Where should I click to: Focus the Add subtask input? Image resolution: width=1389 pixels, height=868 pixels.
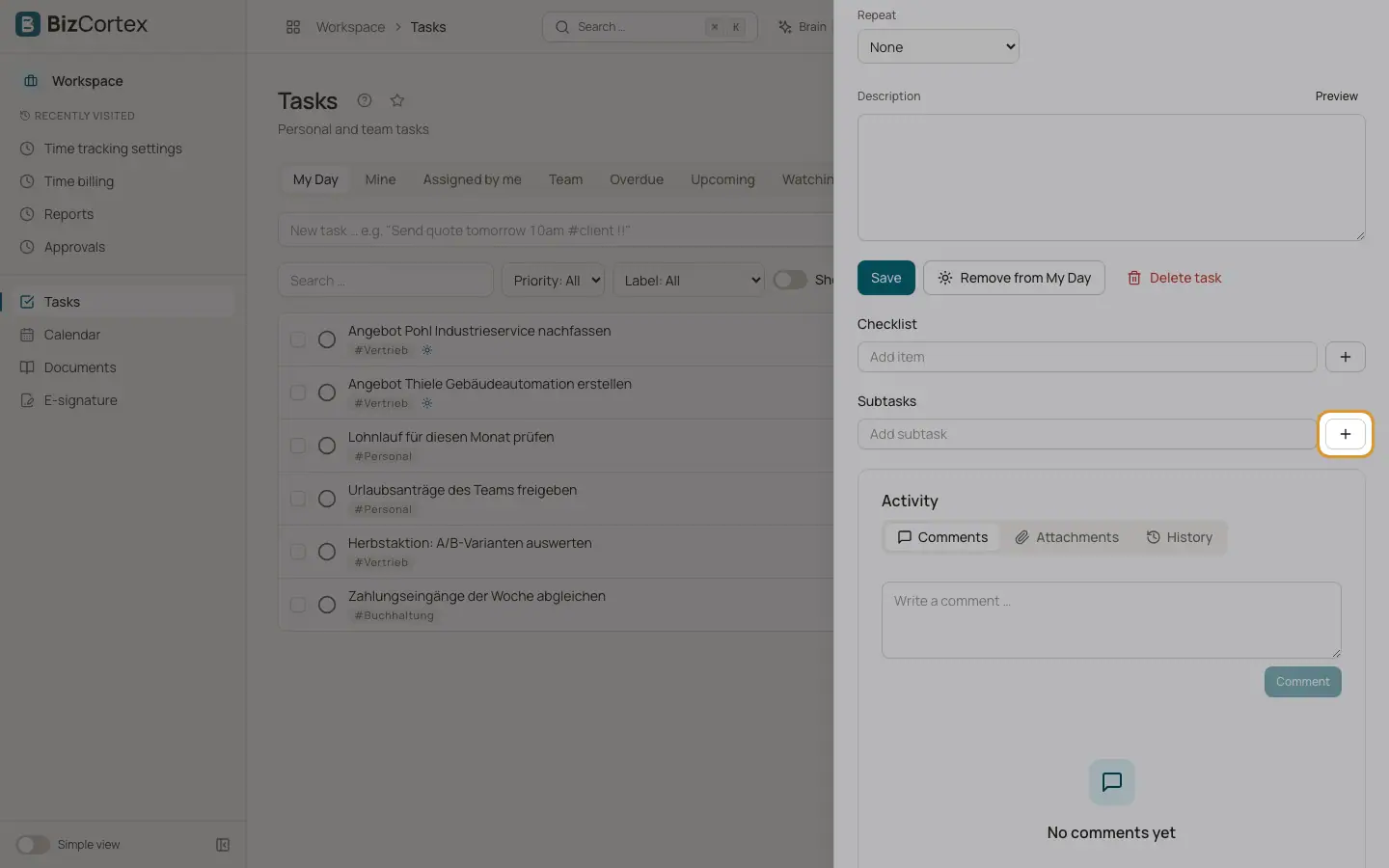click(1087, 434)
